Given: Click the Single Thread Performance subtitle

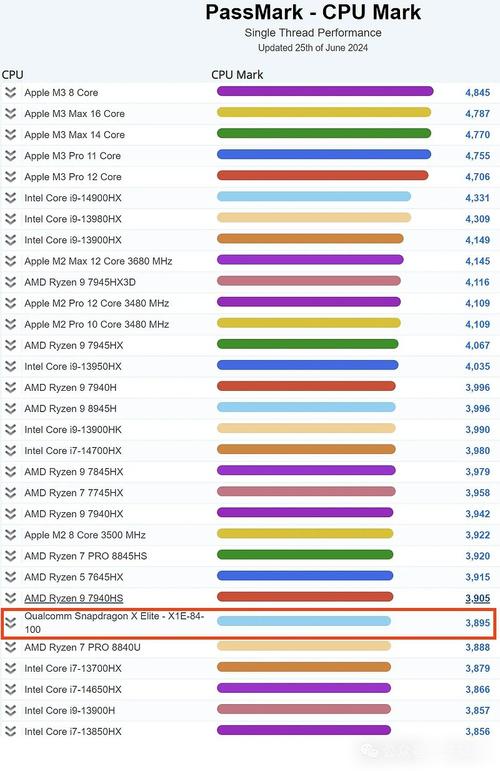Looking at the screenshot, I should pos(313,33).
